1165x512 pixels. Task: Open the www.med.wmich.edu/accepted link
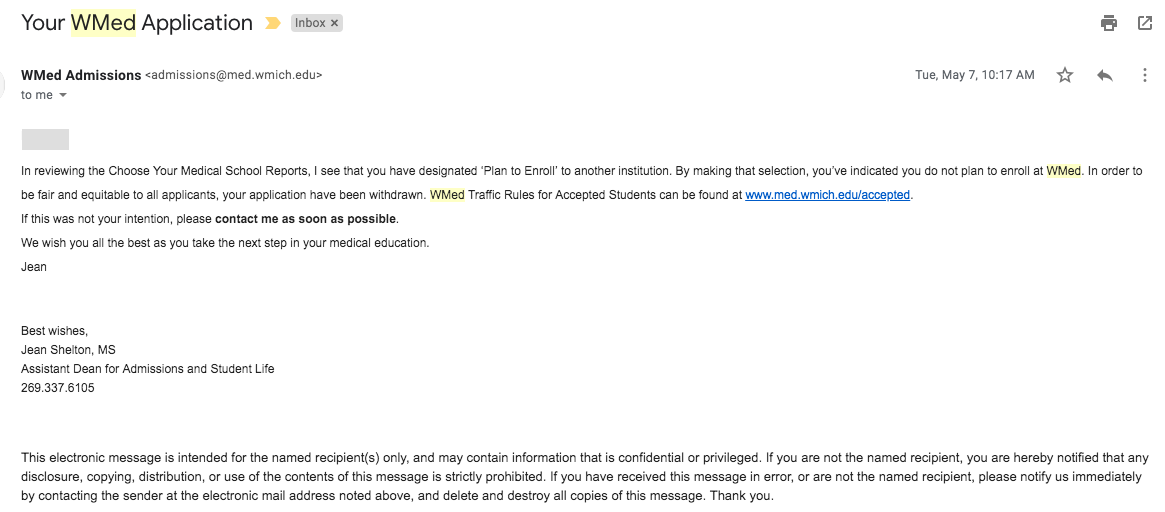coord(827,195)
